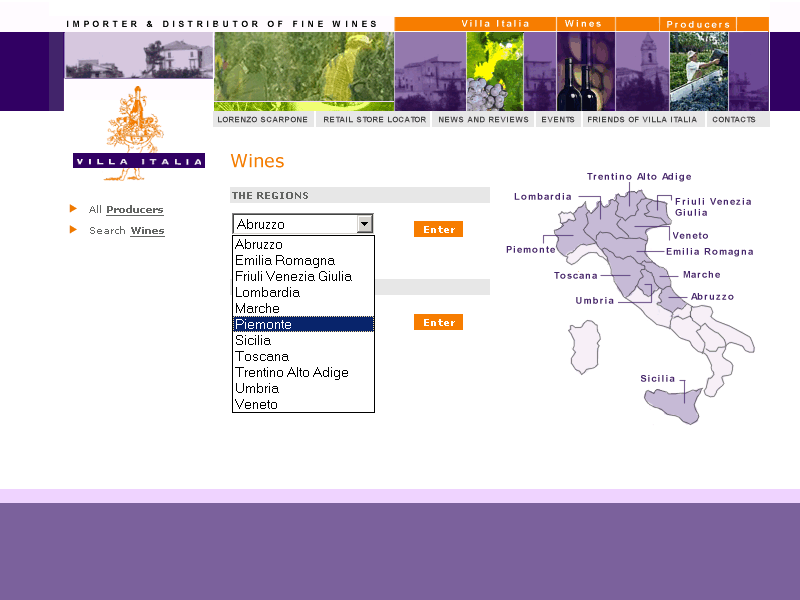800x600 pixels.
Task: Open News and Reviews
Action: click(483, 119)
